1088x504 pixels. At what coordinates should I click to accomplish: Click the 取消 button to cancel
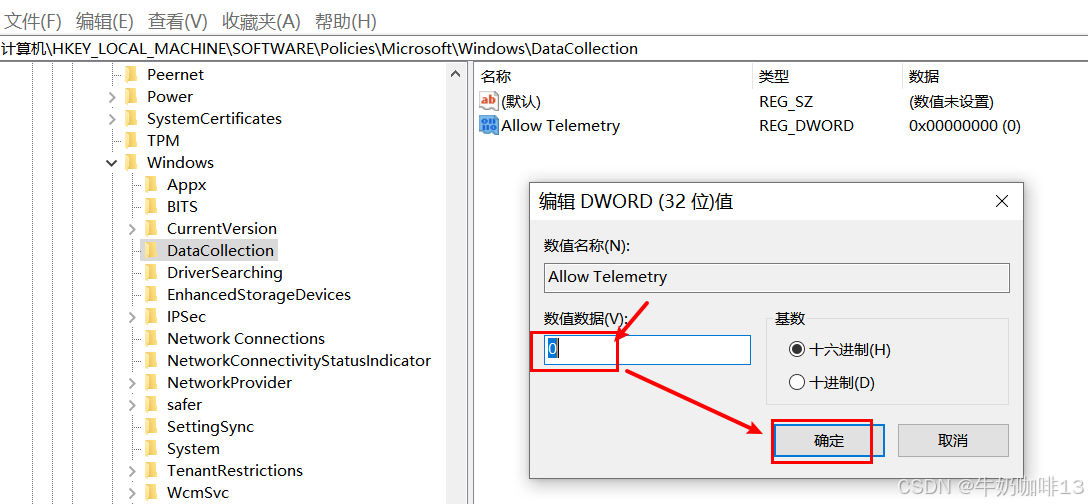coord(952,440)
